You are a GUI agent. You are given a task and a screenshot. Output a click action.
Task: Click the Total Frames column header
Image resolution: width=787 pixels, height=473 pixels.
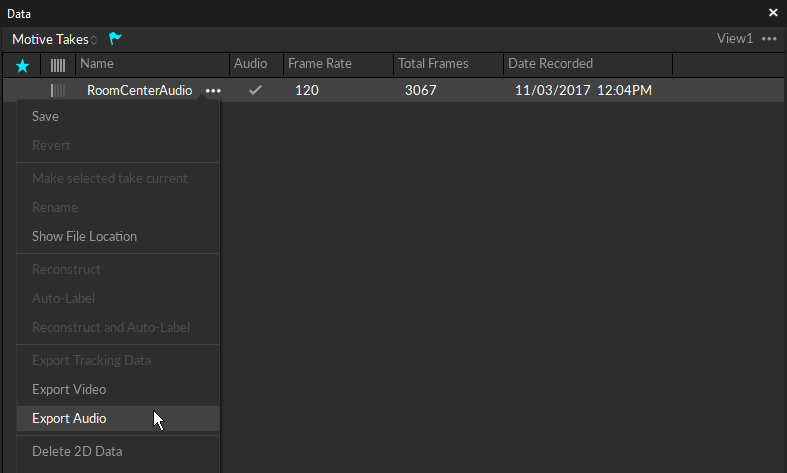pos(432,64)
